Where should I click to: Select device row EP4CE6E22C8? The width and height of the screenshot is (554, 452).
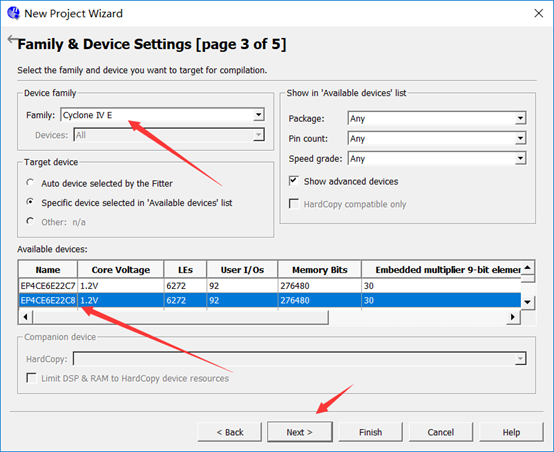tap(270, 300)
